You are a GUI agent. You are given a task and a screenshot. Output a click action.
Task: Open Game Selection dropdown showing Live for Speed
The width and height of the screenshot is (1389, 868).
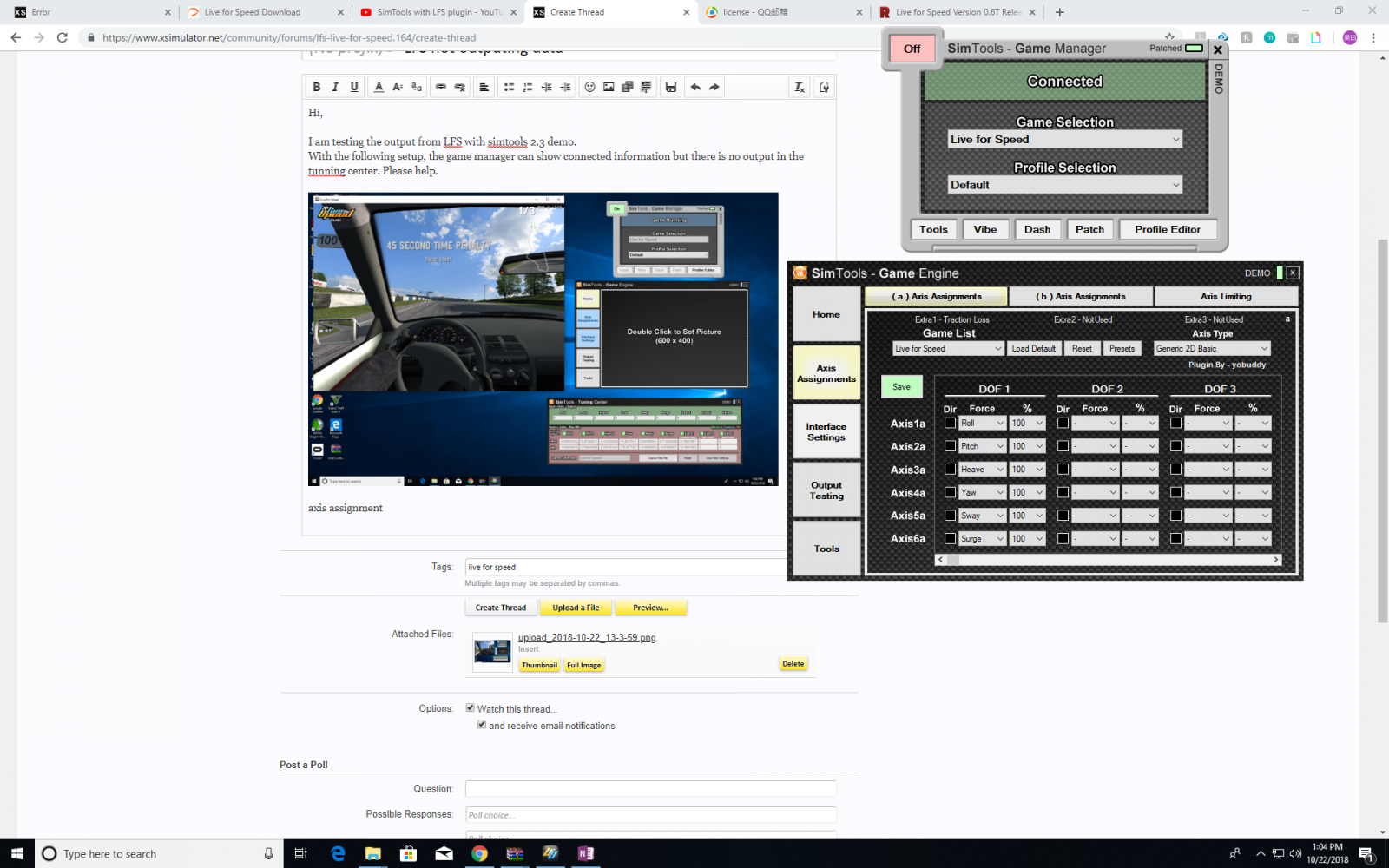1064,139
